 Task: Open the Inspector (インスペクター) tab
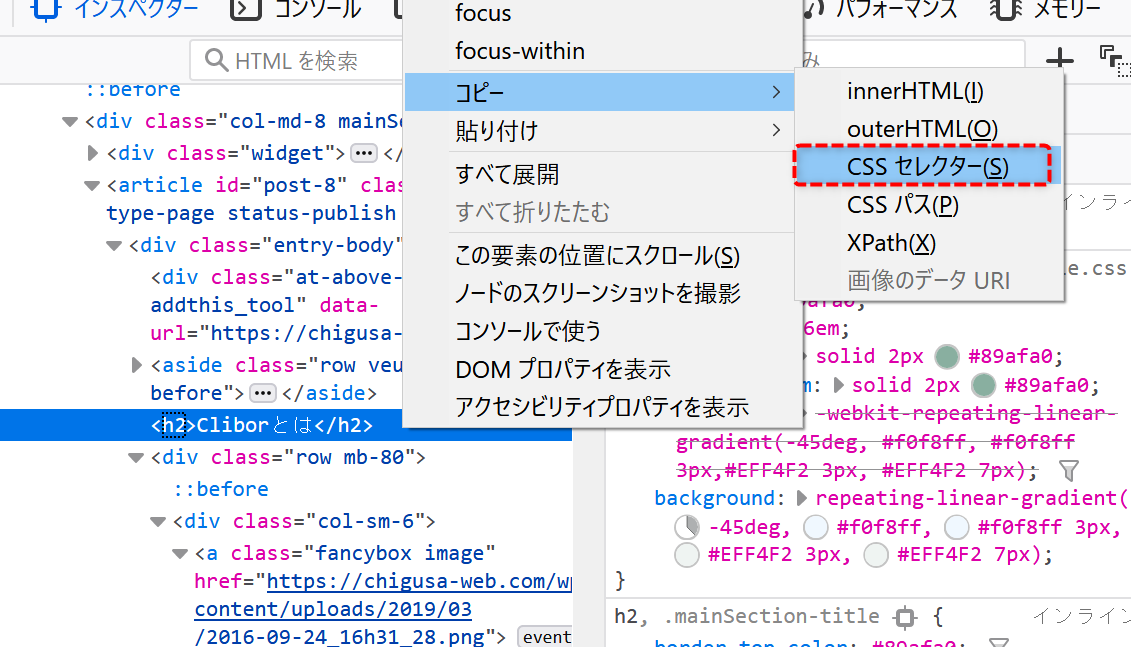coord(114,10)
